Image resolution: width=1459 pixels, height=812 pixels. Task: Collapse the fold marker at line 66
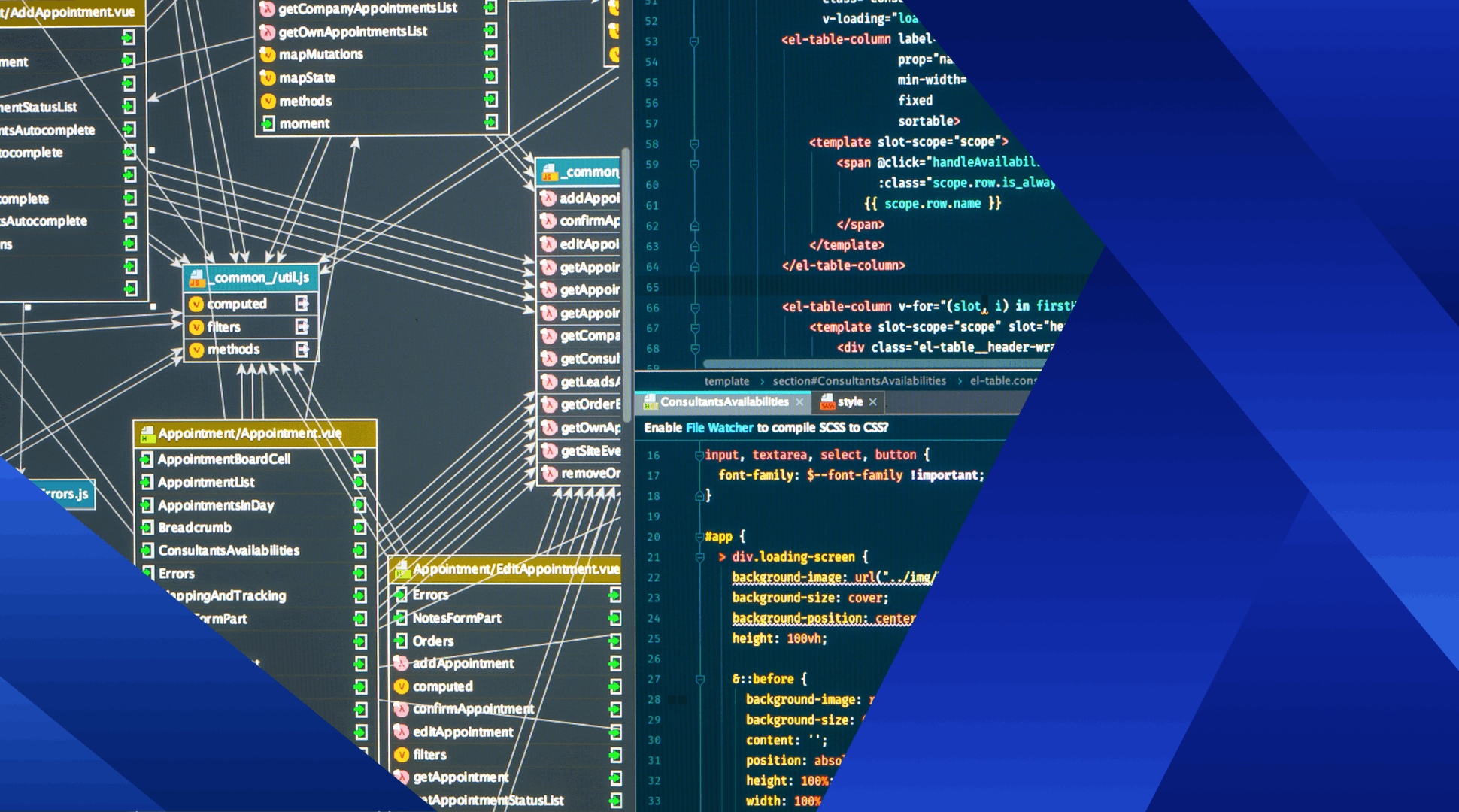(x=694, y=307)
